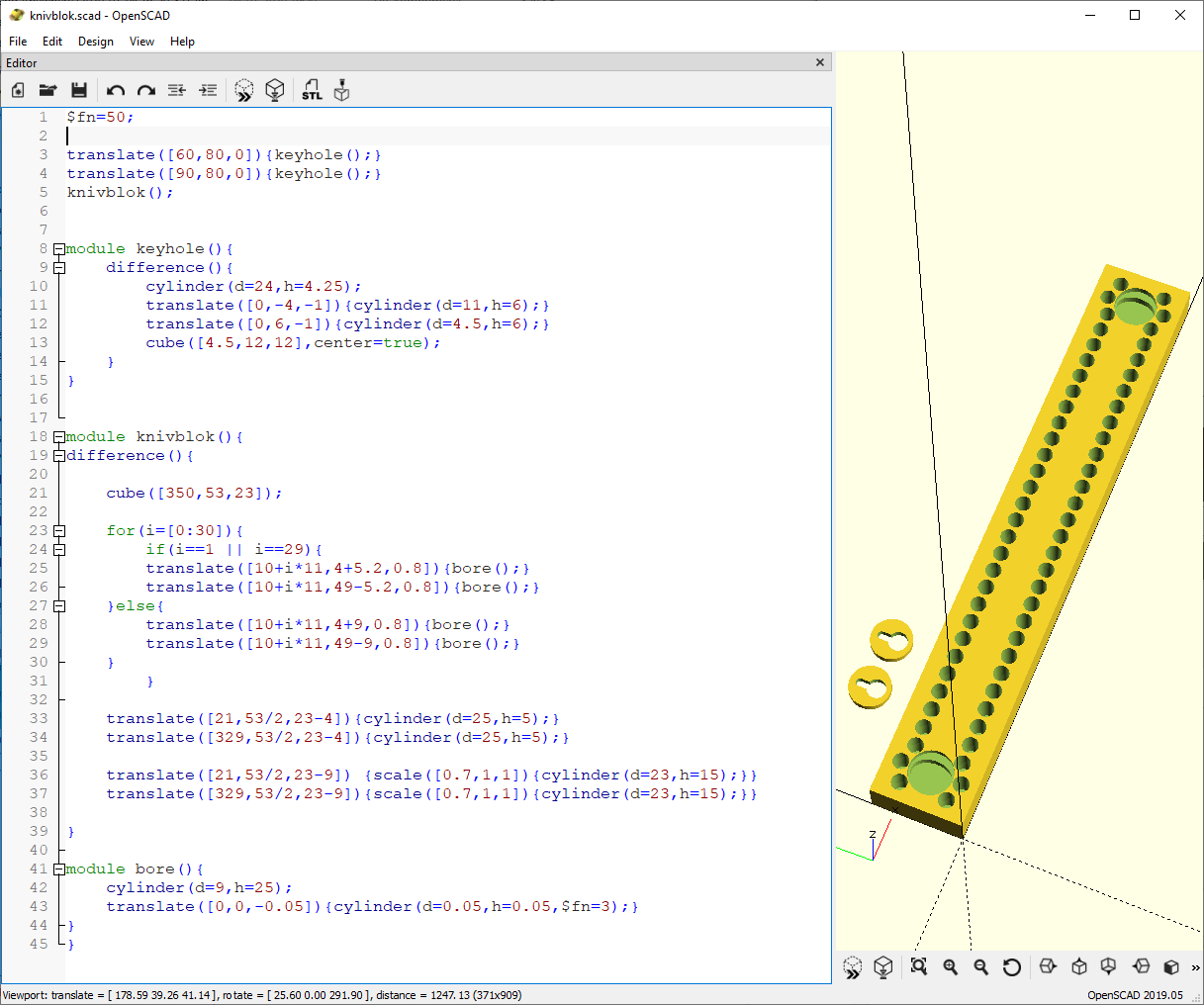Export the design as STL
Viewport: 1204px width, 1005px height.
point(311,90)
